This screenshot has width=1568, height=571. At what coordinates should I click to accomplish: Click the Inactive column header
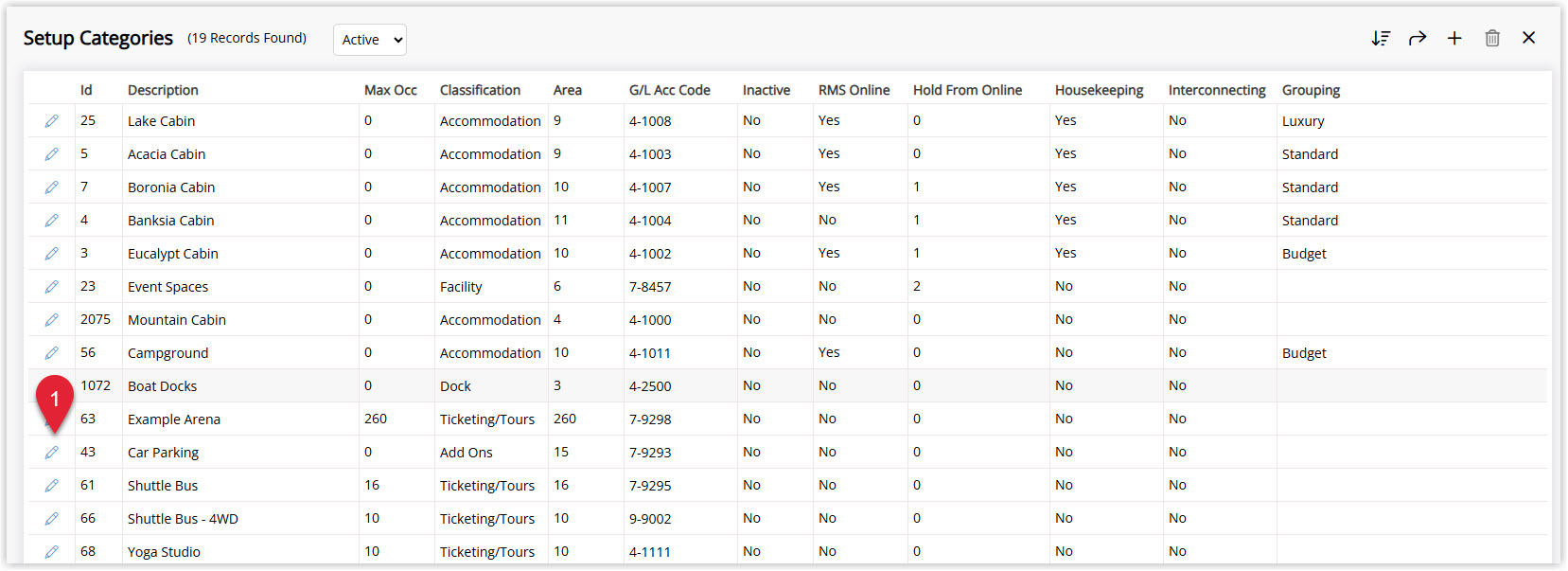point(766,90)
